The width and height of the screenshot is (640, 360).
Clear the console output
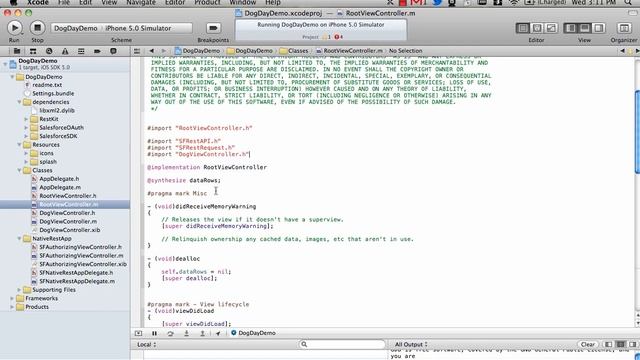pos(588,344)
